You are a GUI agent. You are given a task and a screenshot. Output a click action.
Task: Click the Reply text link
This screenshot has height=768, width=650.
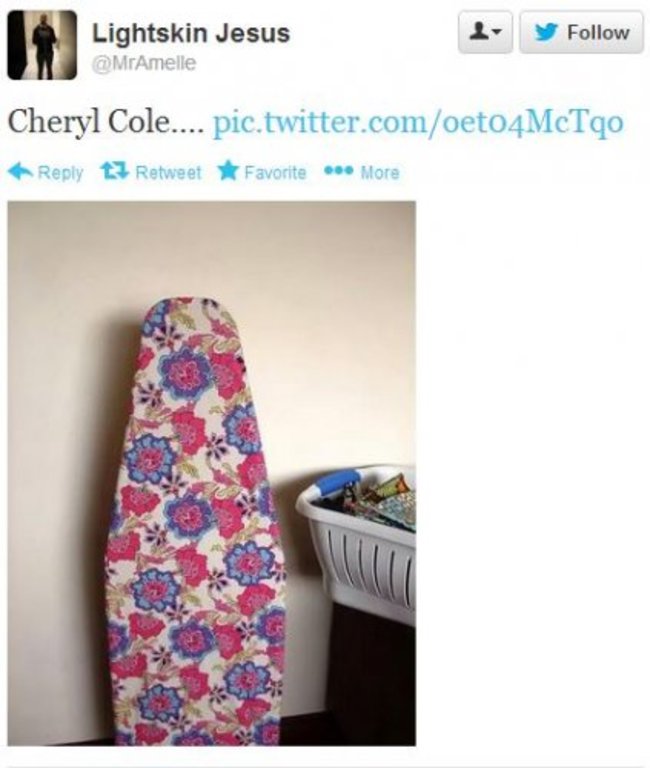tap(60, 173)
